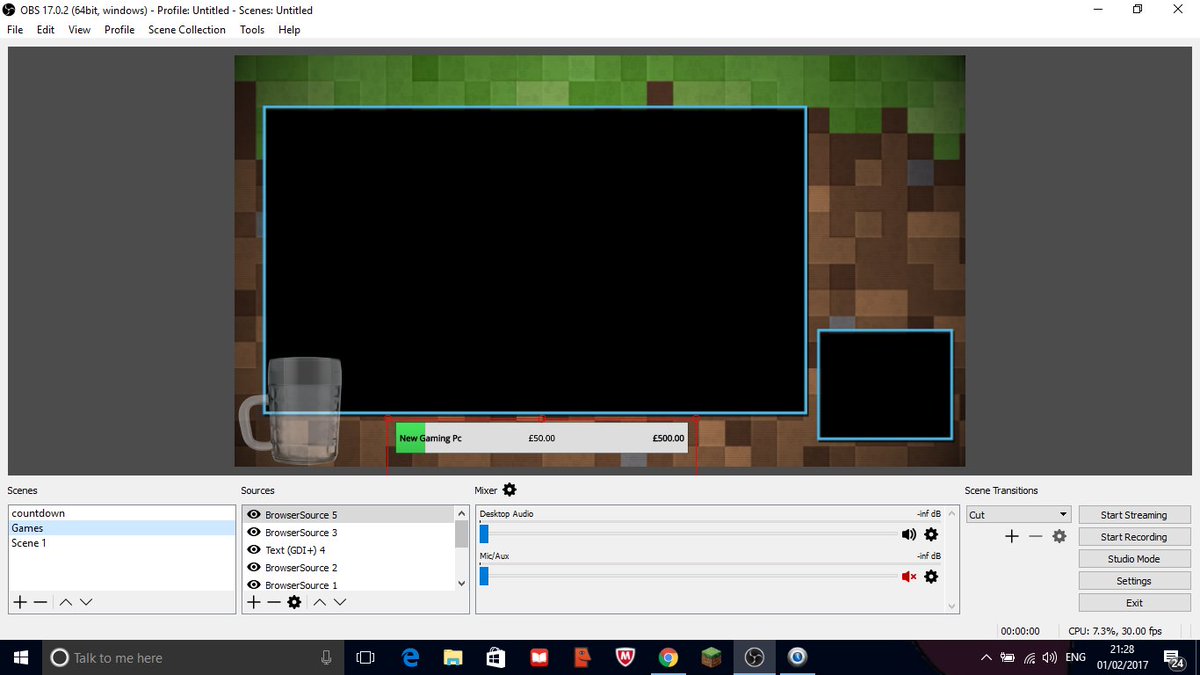
Task: Open Help menu
Action: 289,30
